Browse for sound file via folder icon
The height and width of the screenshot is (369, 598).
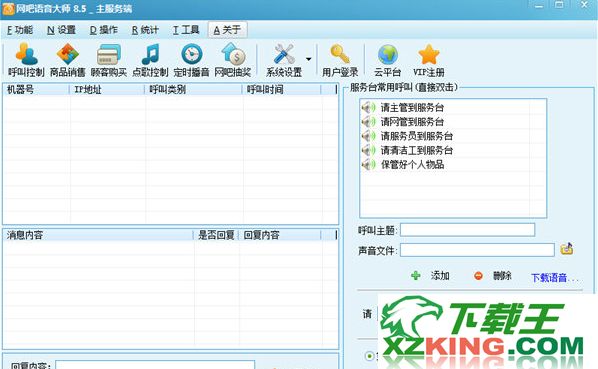point(567,249)
